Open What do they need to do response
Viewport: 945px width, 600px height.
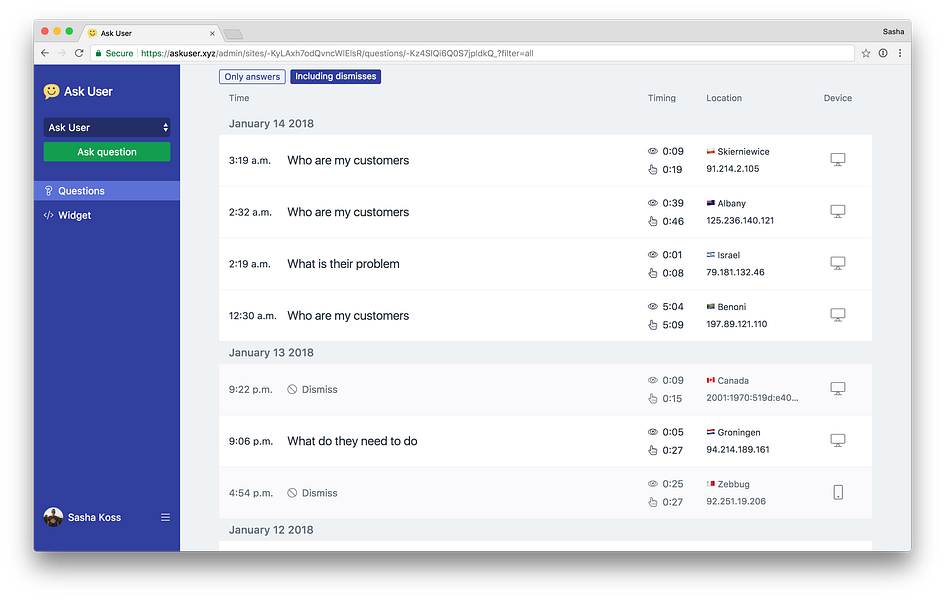[545, 441]
